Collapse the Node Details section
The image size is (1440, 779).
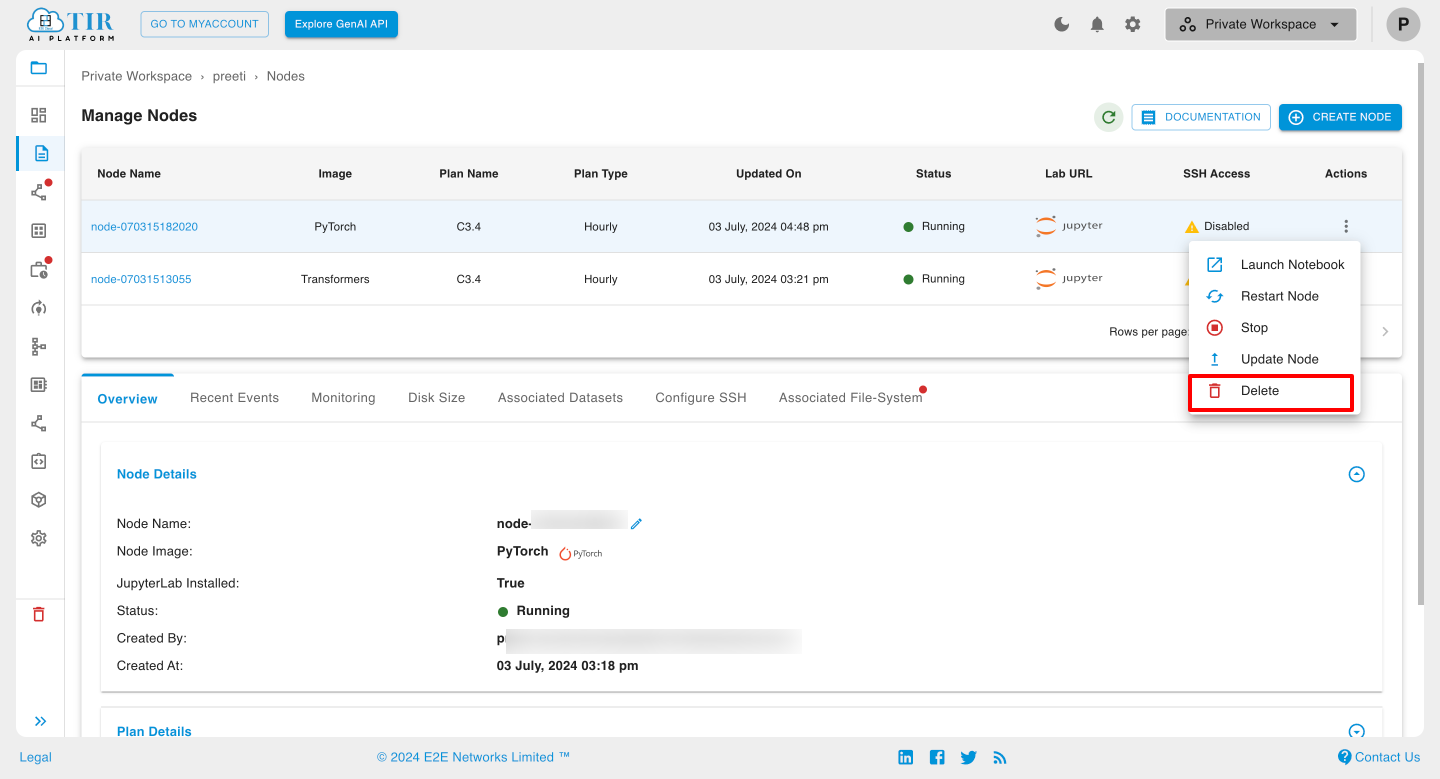point(1357,475)
